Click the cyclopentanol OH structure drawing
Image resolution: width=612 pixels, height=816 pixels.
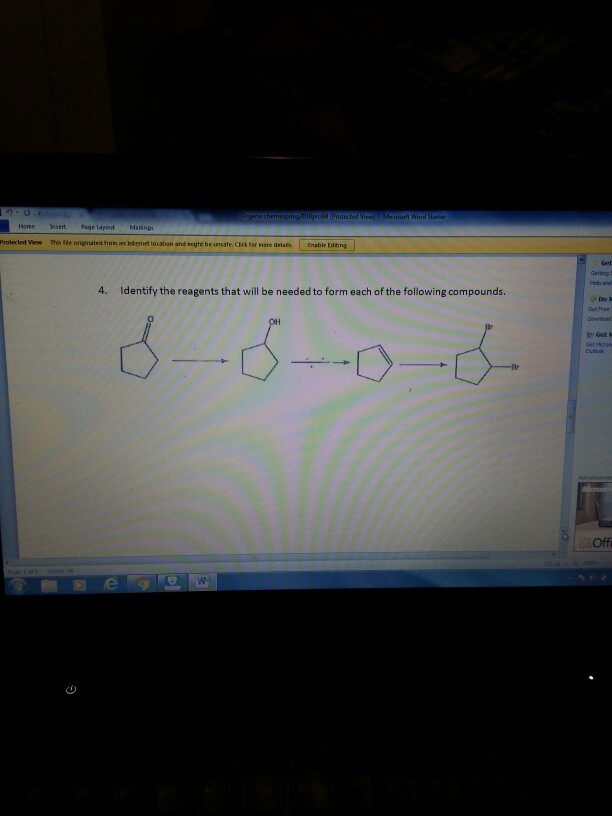pyautogui.click(x=261, y=348)
